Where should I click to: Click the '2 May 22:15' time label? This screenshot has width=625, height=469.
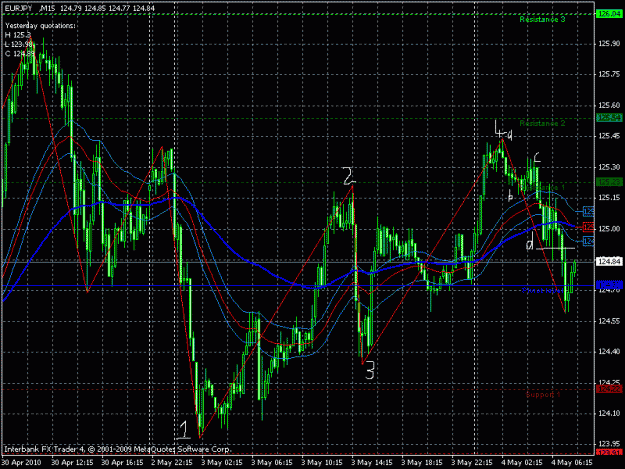pyautogui.click(x=172, y=463)
